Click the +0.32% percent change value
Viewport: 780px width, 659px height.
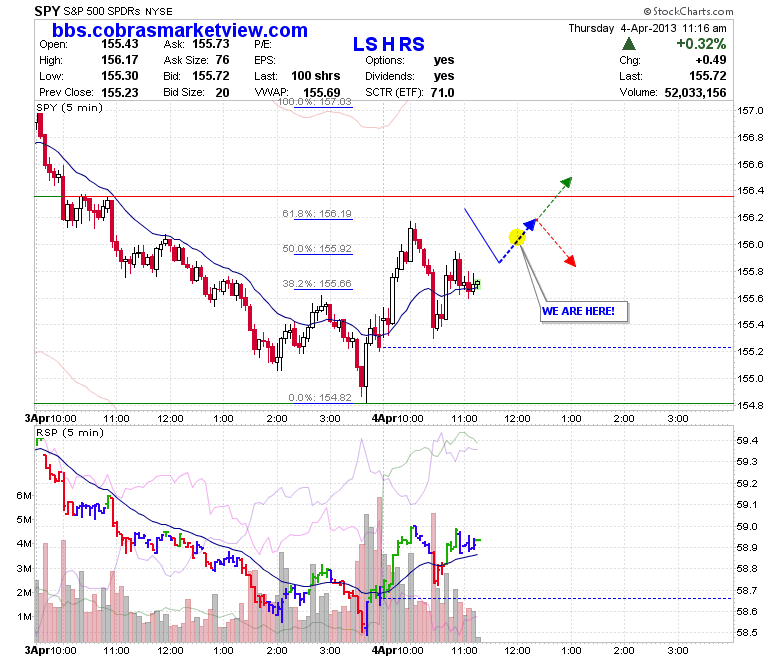click(701, 44)
